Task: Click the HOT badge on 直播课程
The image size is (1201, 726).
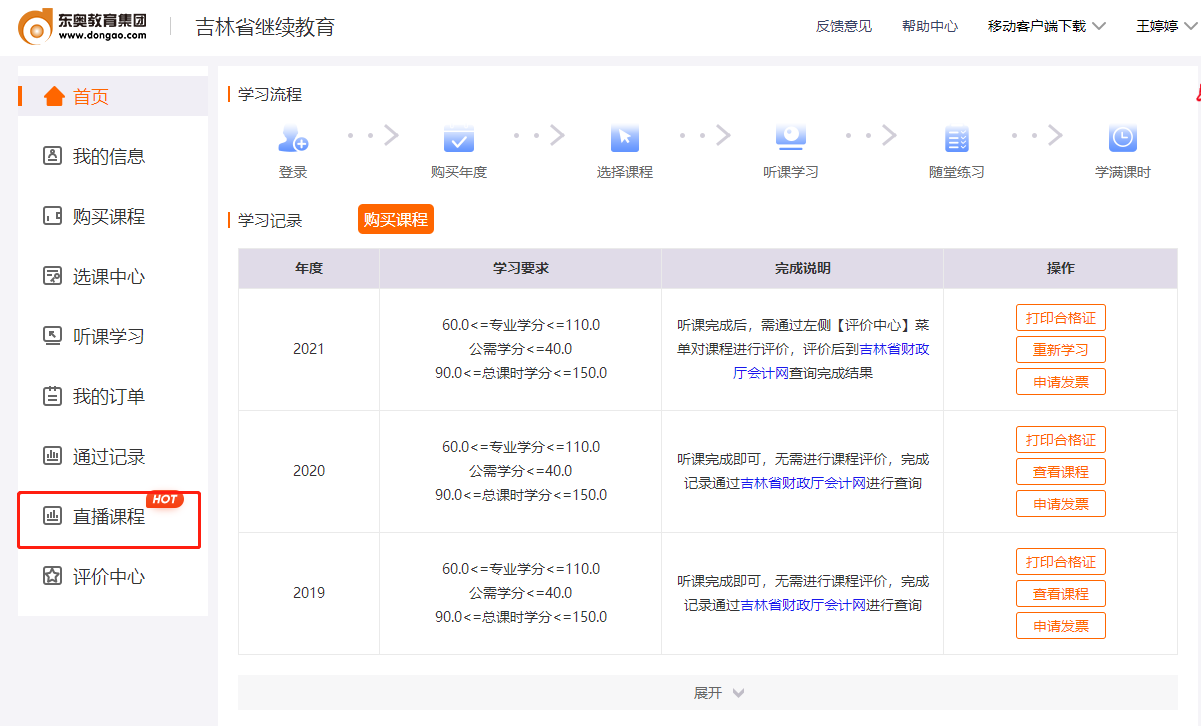Action: click(165, 499)
